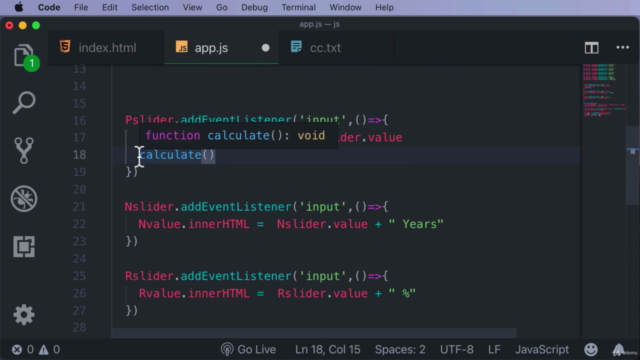This screenshot has width=640, height=360.
Task: Open the Debug menu
Action: pyautogui.click(x=254, y=7)
